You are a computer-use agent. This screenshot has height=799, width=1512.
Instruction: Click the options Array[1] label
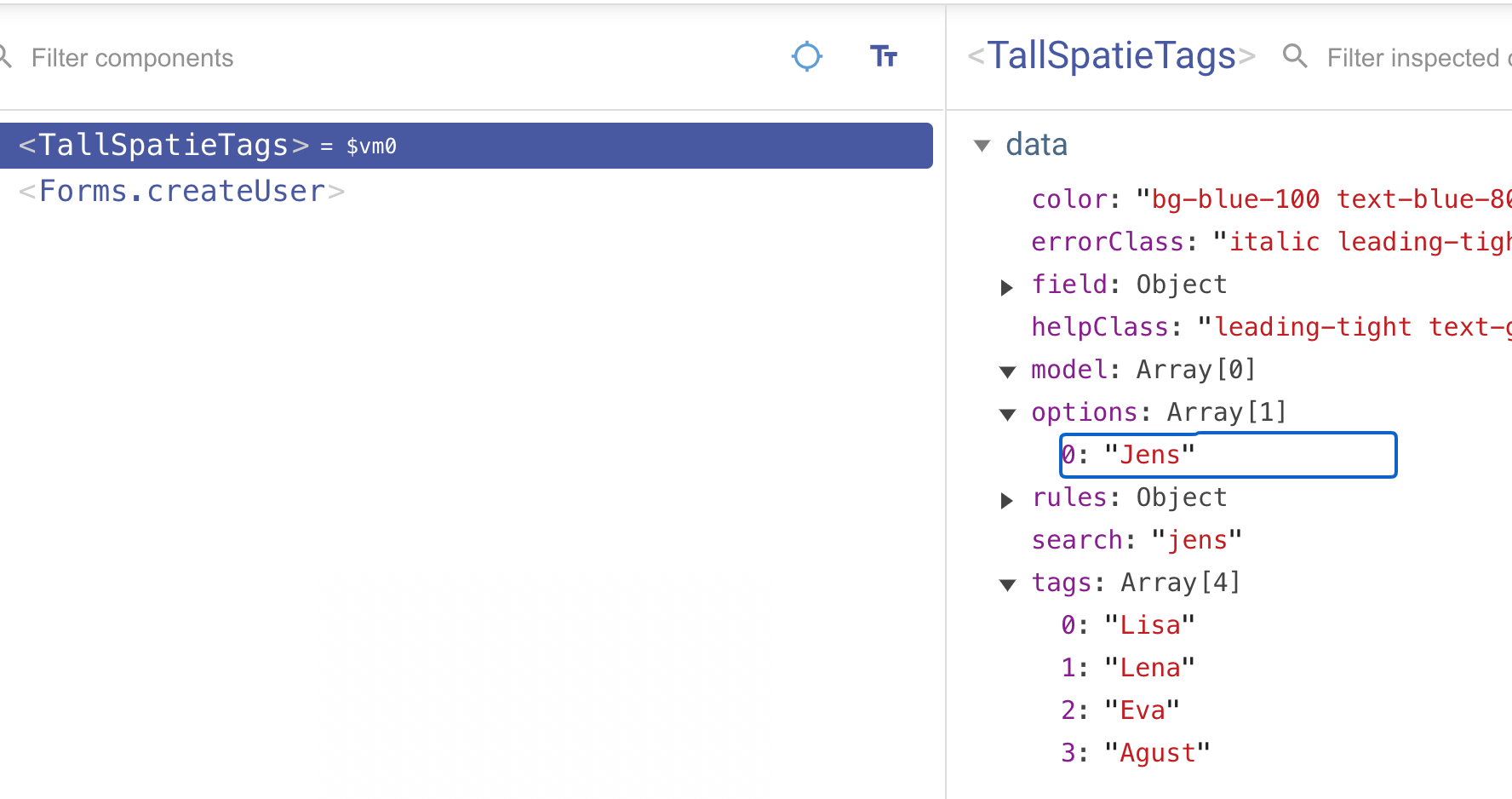[x=1159, y=412]
